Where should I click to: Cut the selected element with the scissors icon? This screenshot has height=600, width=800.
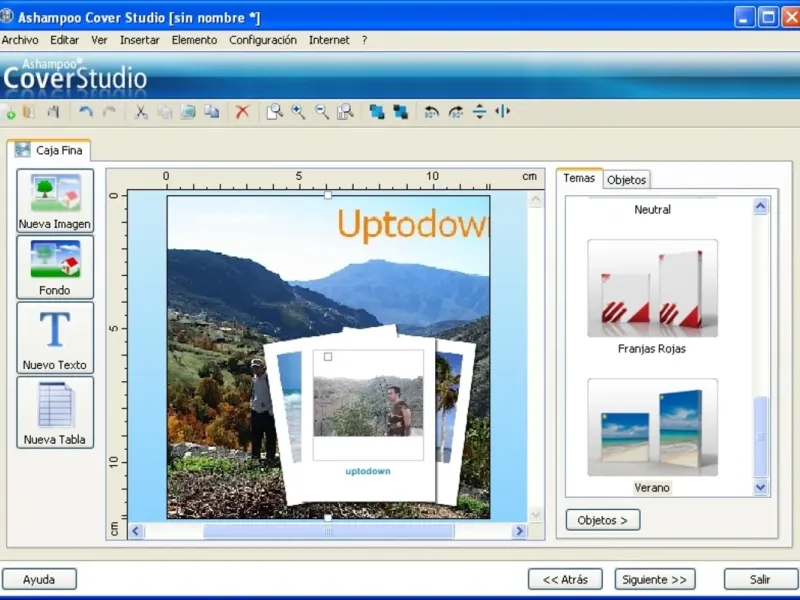tap(140, 112)
